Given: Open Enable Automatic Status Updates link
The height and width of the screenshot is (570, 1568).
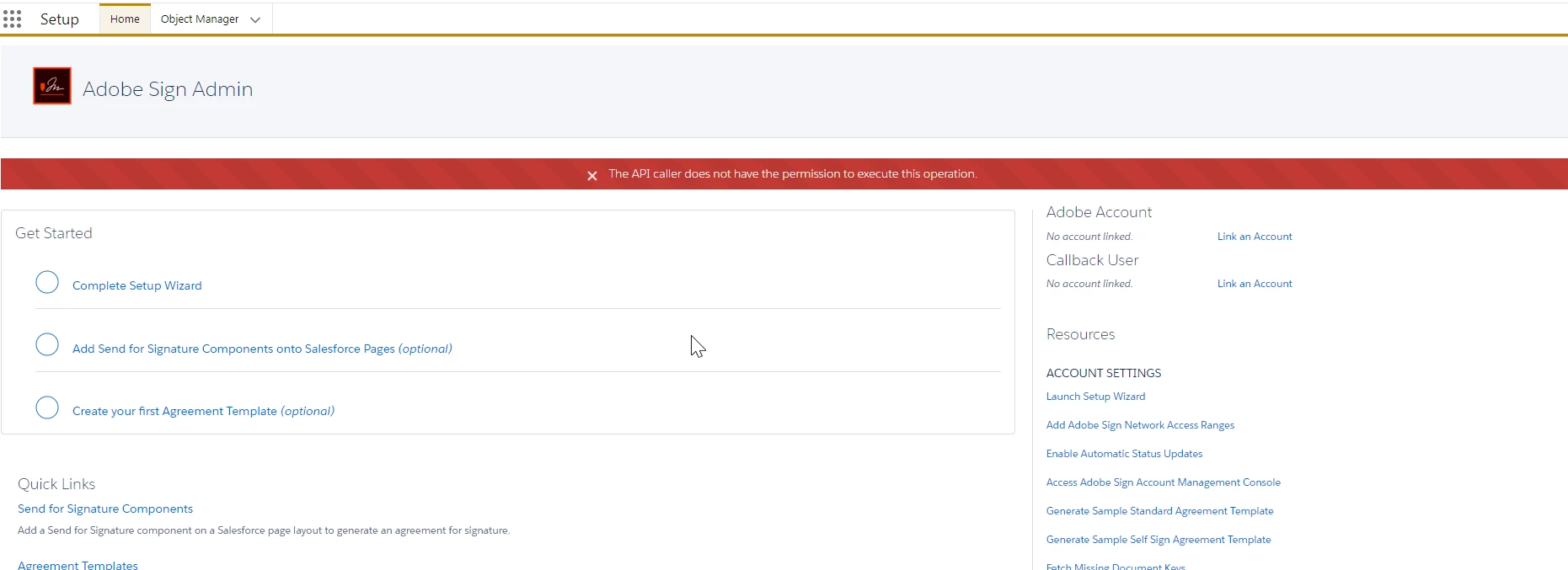Looking at the screenshot, I should 1124,454.
